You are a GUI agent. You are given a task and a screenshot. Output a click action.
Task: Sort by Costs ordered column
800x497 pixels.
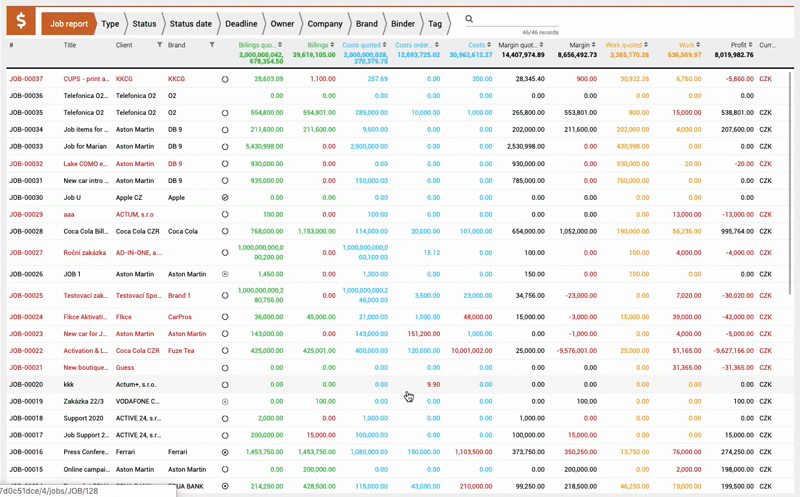pyautogui.click(x=417, y=45)
